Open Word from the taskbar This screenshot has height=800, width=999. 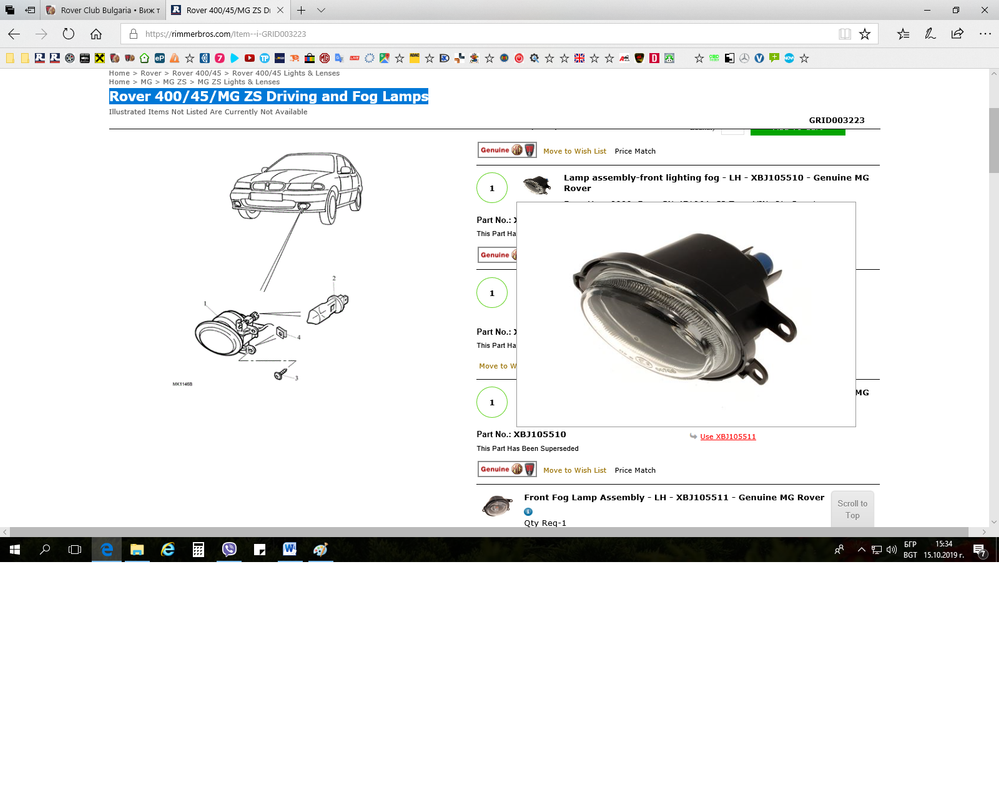click(x=289, y=549)
